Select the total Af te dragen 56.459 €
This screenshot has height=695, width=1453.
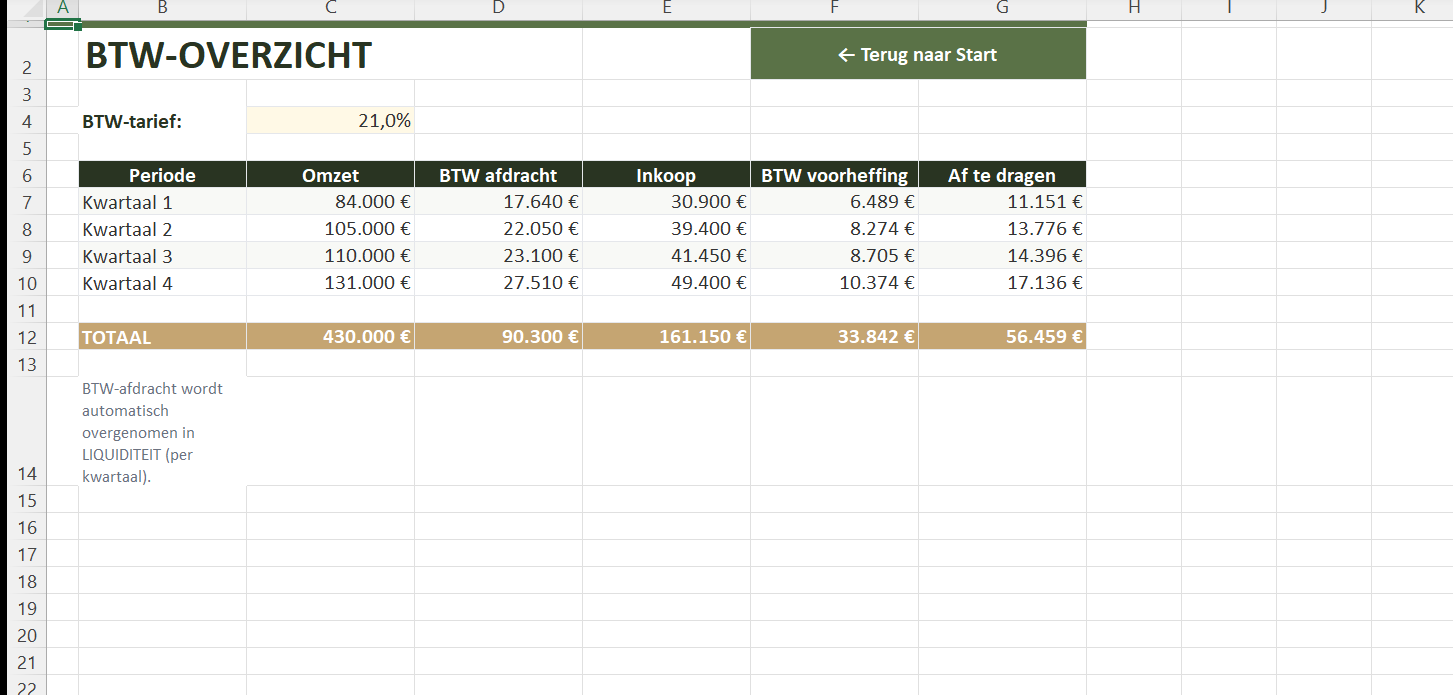pyautogui.click(x=1001, y=337)
